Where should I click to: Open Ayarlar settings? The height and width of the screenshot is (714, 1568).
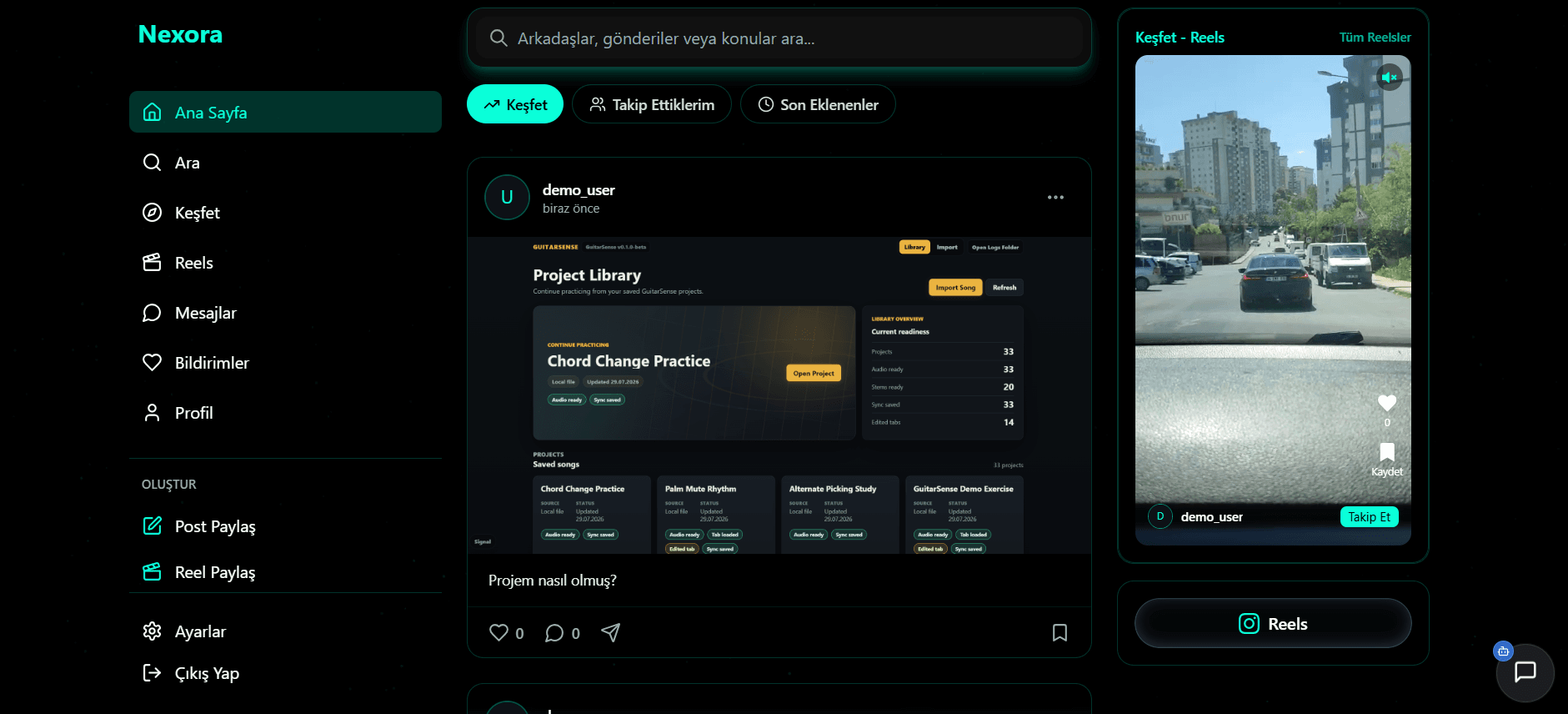(285, 631)
